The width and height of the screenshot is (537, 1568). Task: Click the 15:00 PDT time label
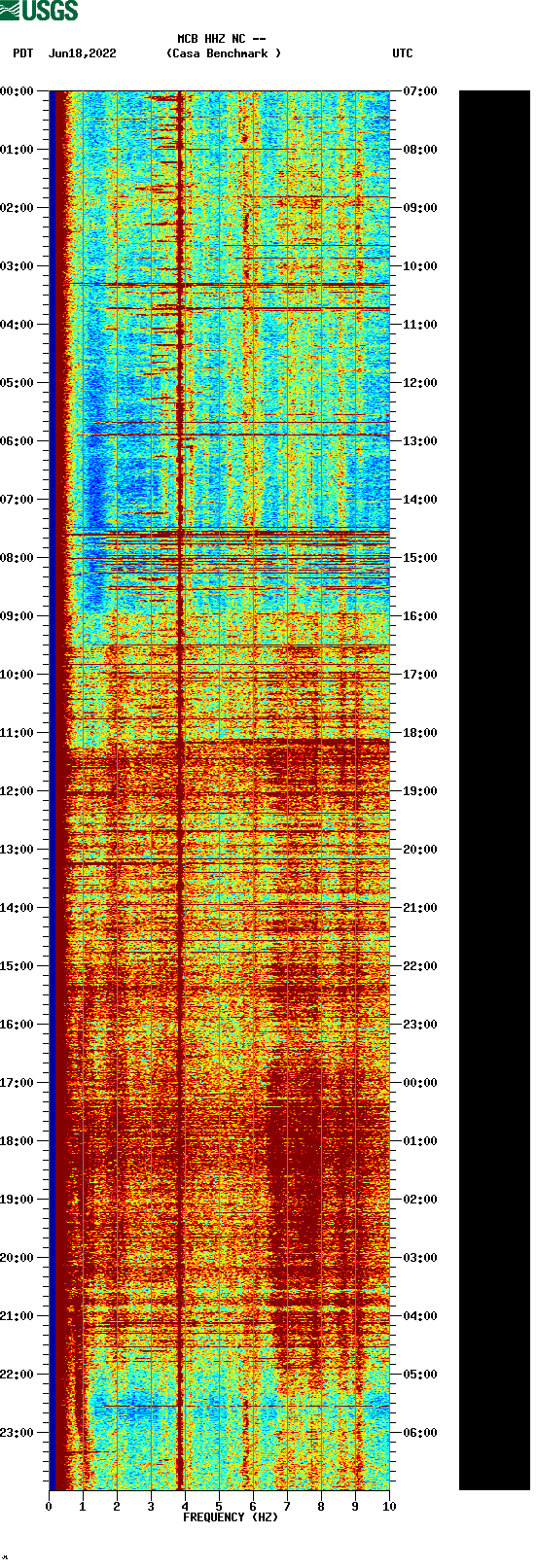point(18,966)
